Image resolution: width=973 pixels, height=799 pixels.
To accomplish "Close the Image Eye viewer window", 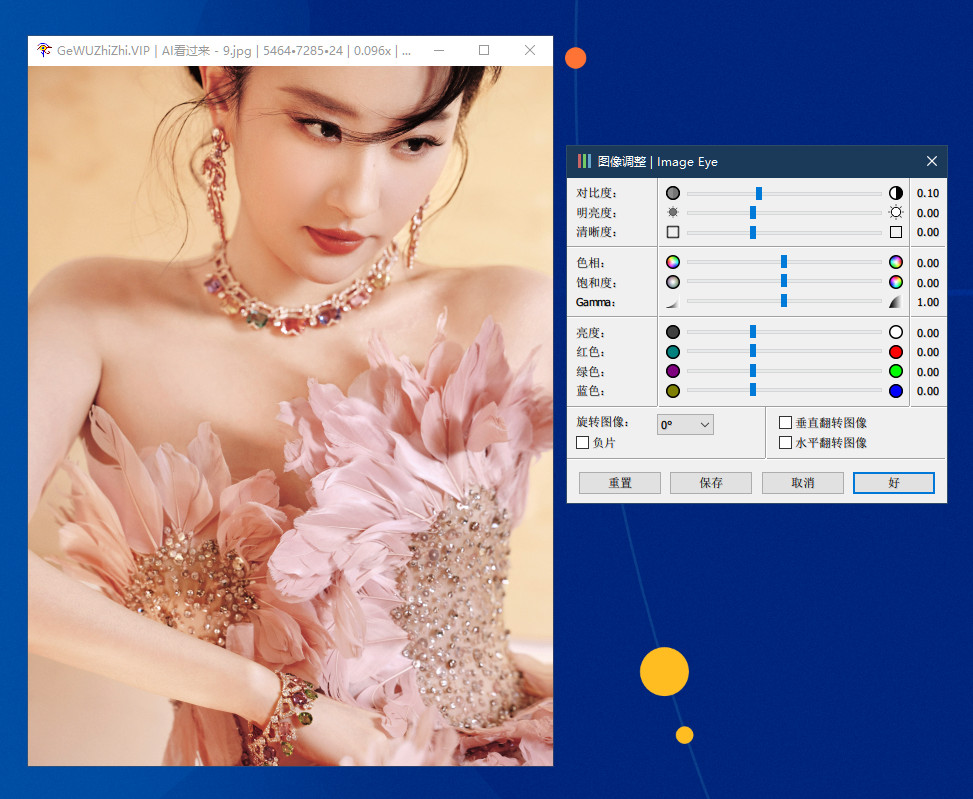I will (529, 50).
